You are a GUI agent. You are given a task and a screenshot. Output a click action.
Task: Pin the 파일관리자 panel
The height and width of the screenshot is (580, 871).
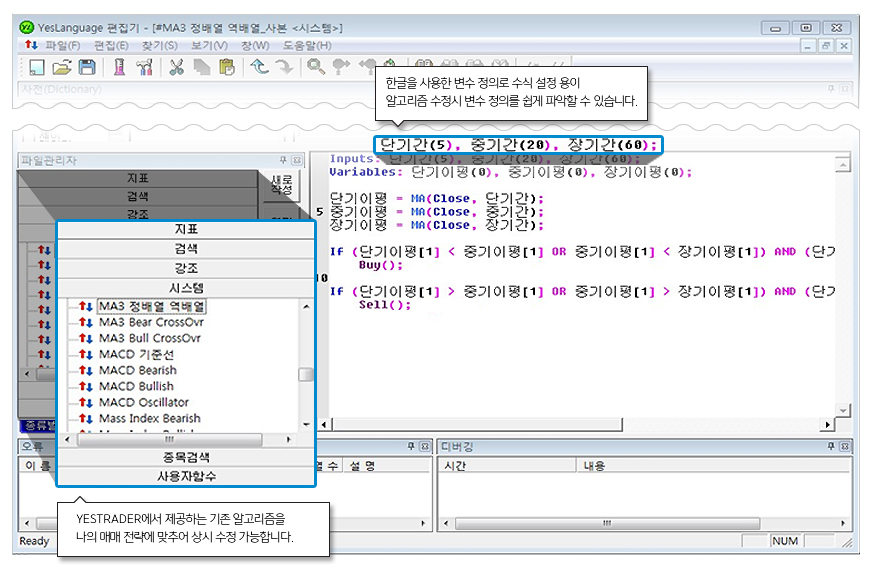(283, 161)
